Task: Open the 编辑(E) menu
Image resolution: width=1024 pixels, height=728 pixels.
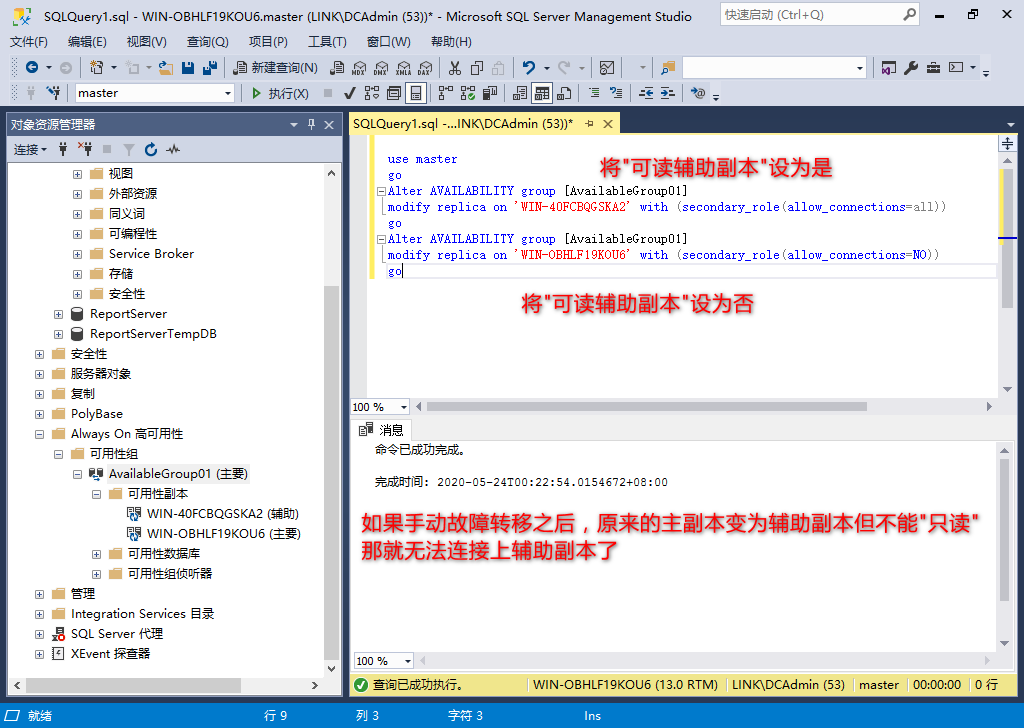Action: tap(88, 42)
